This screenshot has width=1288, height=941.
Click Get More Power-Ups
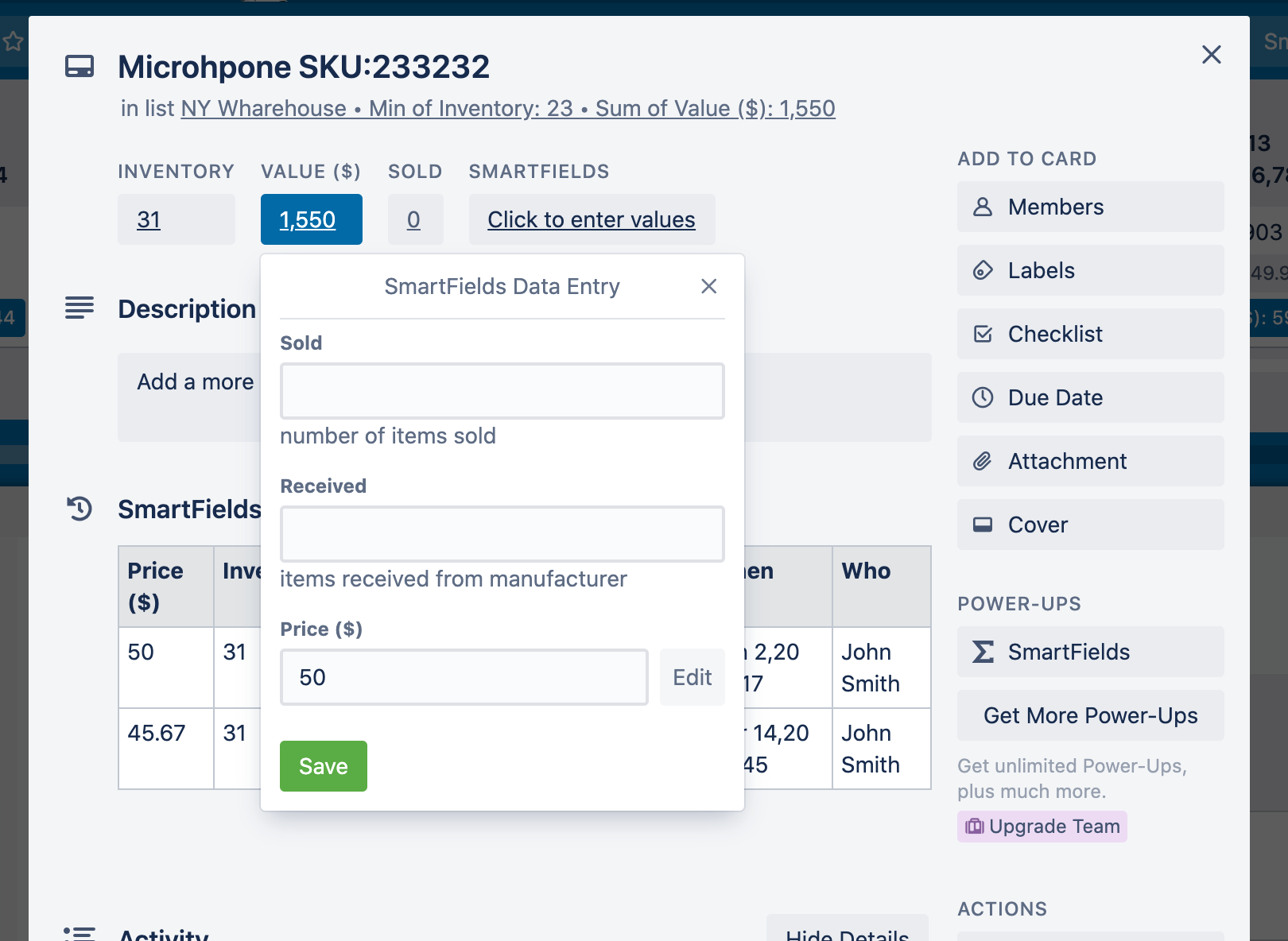1090,715
